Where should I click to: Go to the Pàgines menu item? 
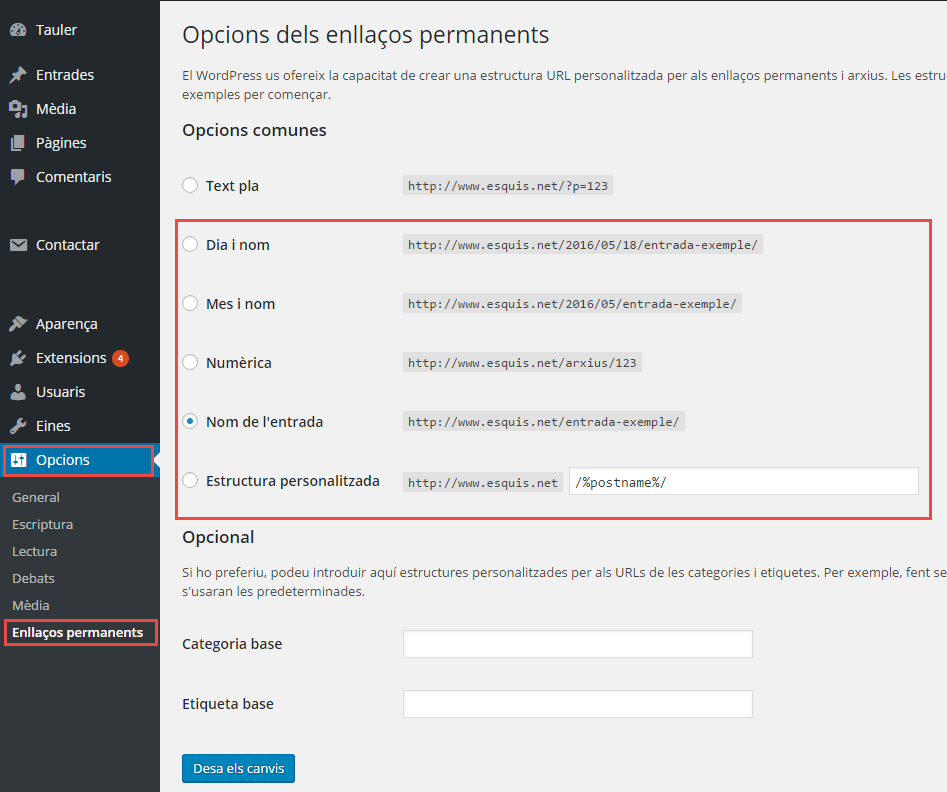click(x=61, y=143)
